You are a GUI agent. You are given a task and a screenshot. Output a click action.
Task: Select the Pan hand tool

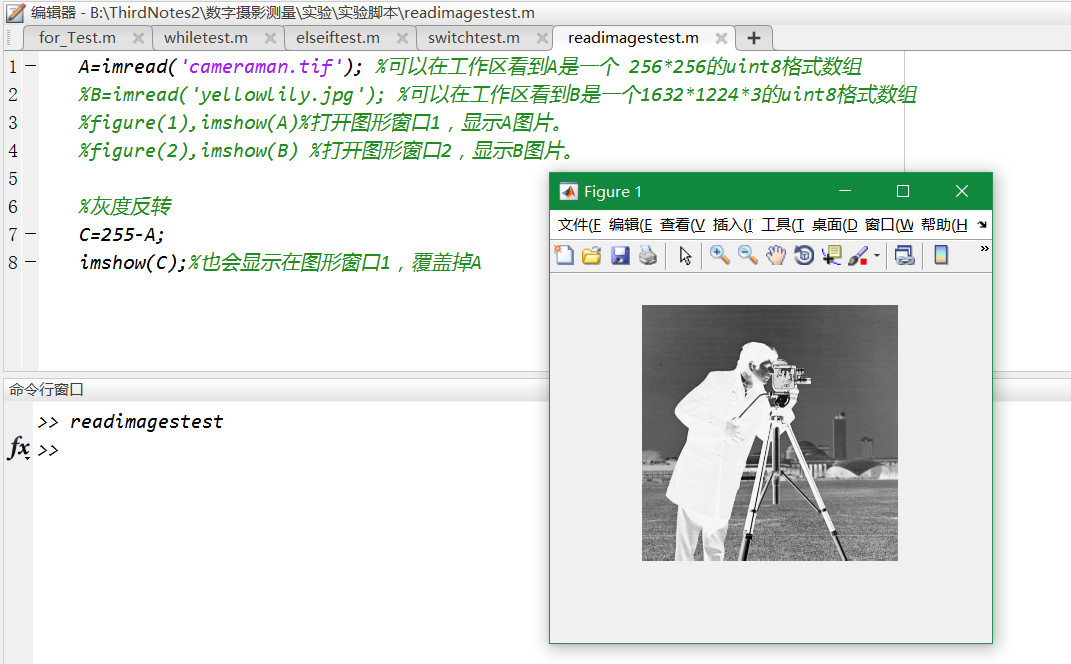[x=775, y=255]
